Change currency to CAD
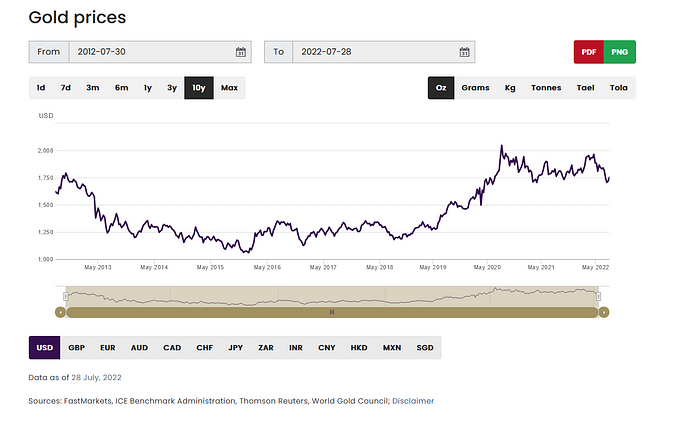 tap(172, 347)
